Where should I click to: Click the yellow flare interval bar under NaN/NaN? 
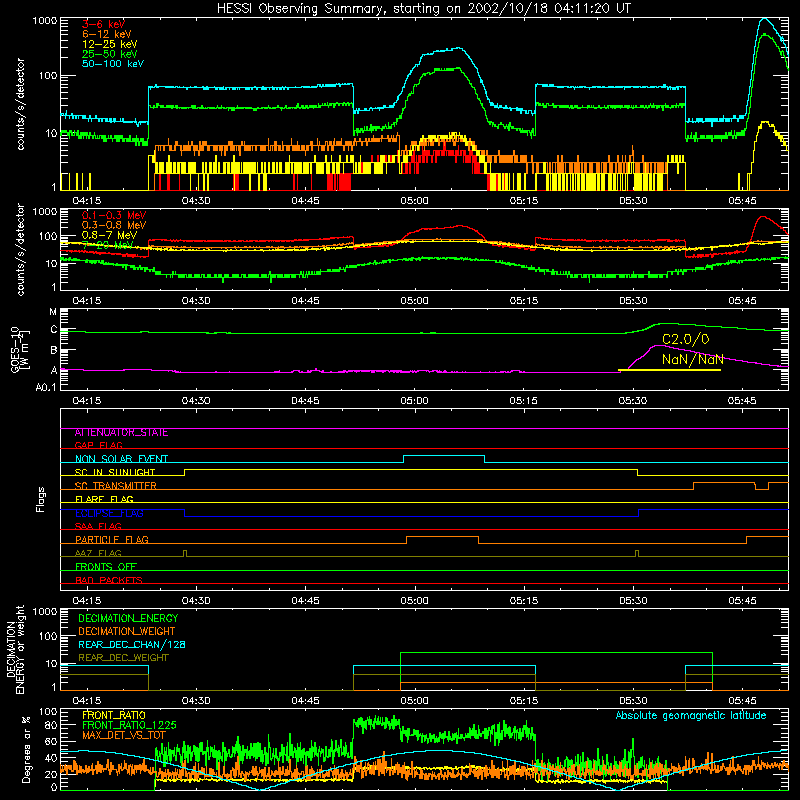[x=669, y=370]
